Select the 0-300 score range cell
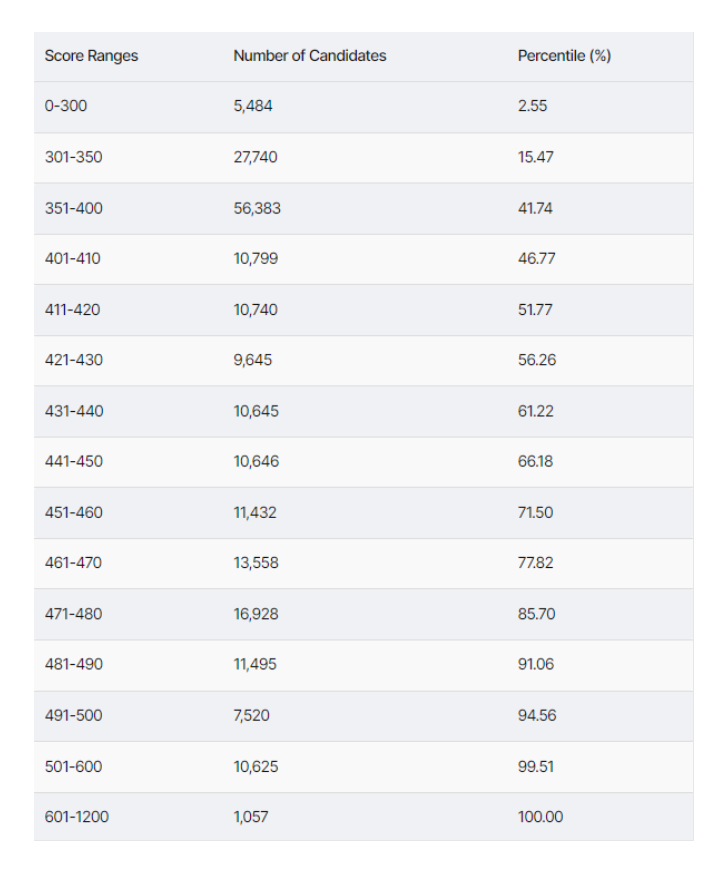Image resolution: width=725 pixels, height=875 pixels. (66, 106)
